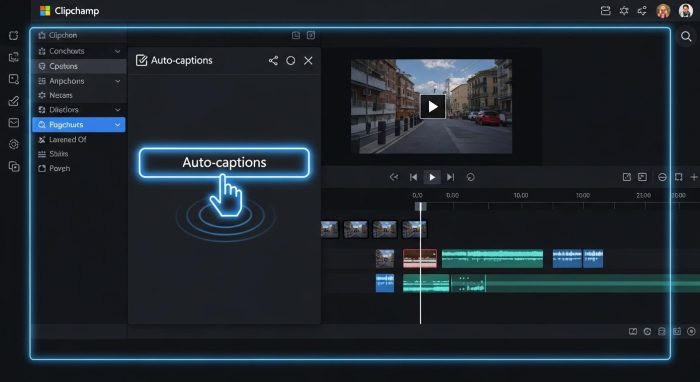Select the Clipchon item in the side list

click(x=79, y=35)
